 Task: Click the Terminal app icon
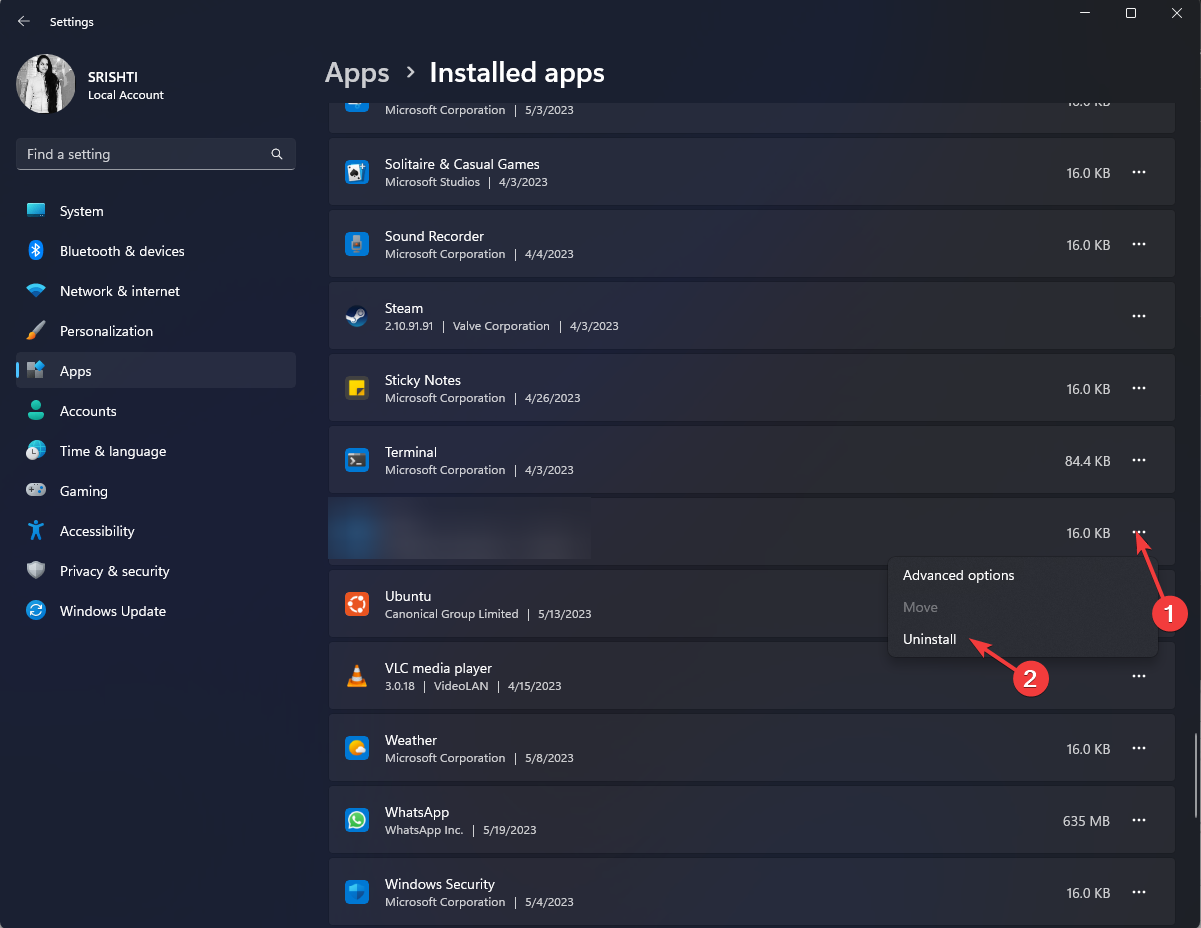tap(357, 460)
